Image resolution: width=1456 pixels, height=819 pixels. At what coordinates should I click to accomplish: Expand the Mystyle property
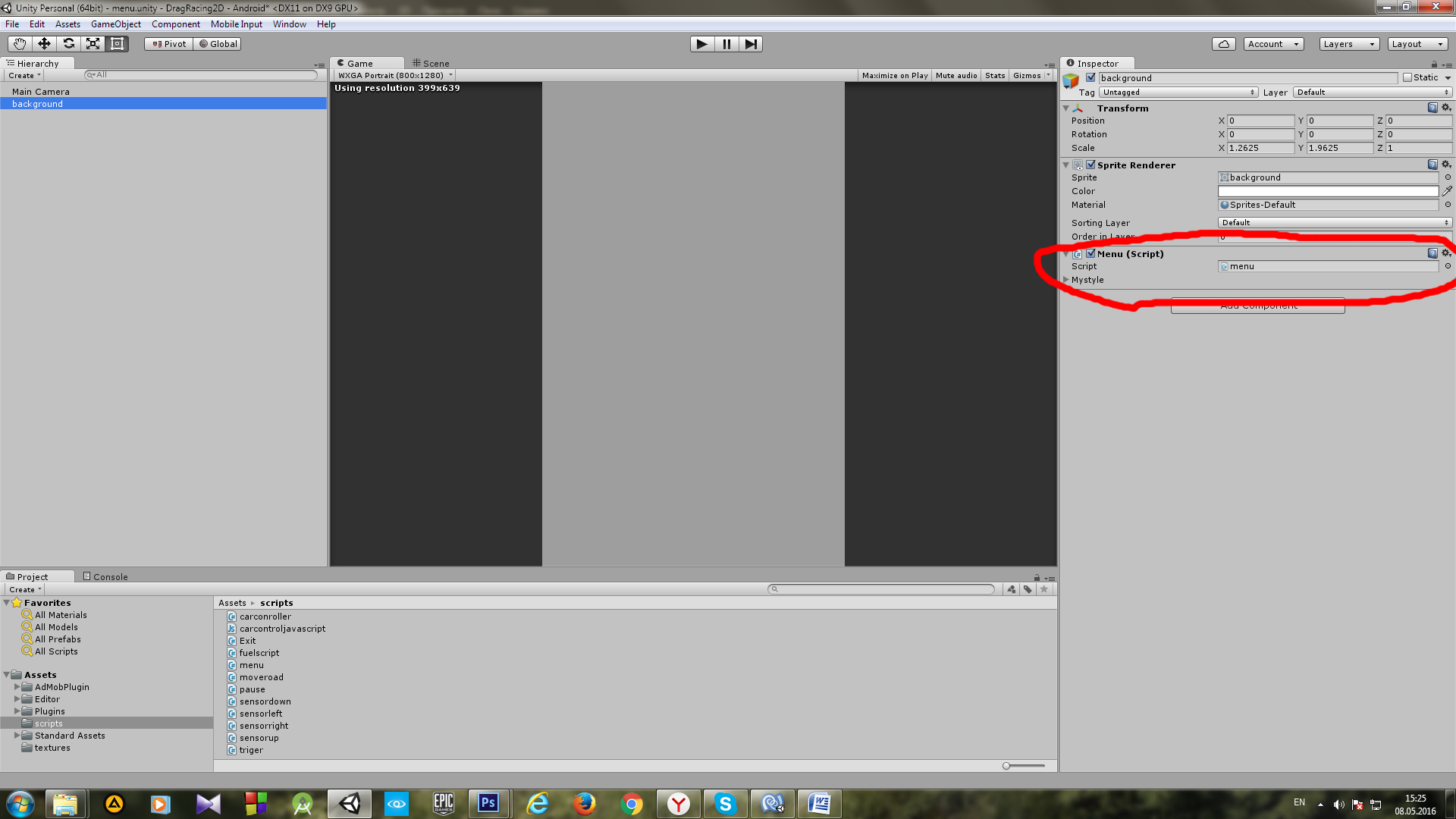click(x=1067, y=280)
